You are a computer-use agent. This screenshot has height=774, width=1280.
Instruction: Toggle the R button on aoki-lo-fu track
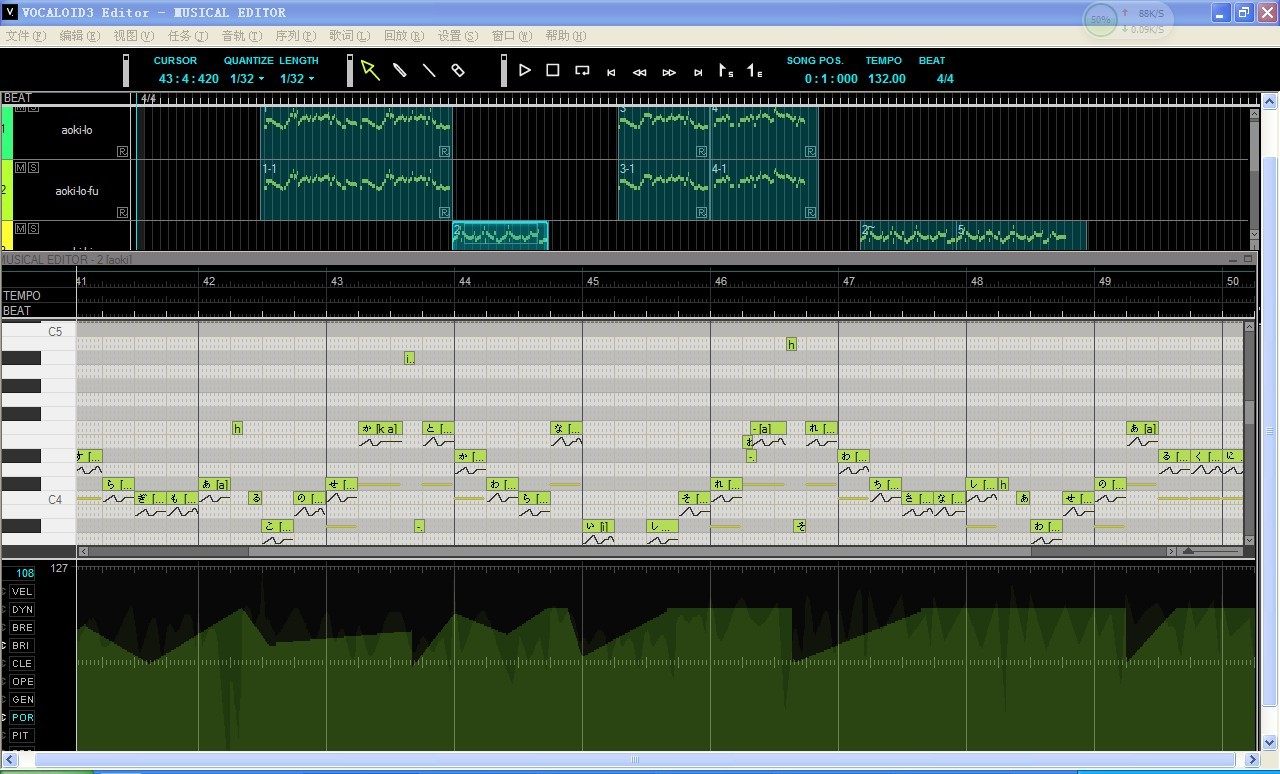122,212
